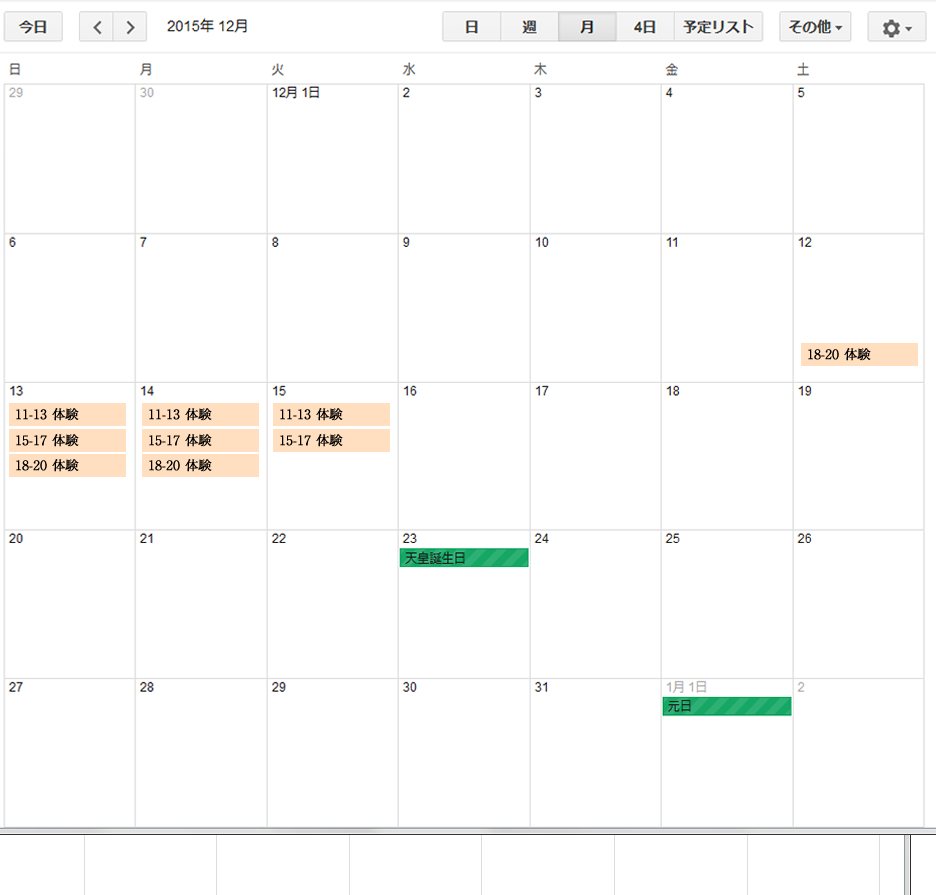Open 11-13 体験 event on December 13

(67, 414)
